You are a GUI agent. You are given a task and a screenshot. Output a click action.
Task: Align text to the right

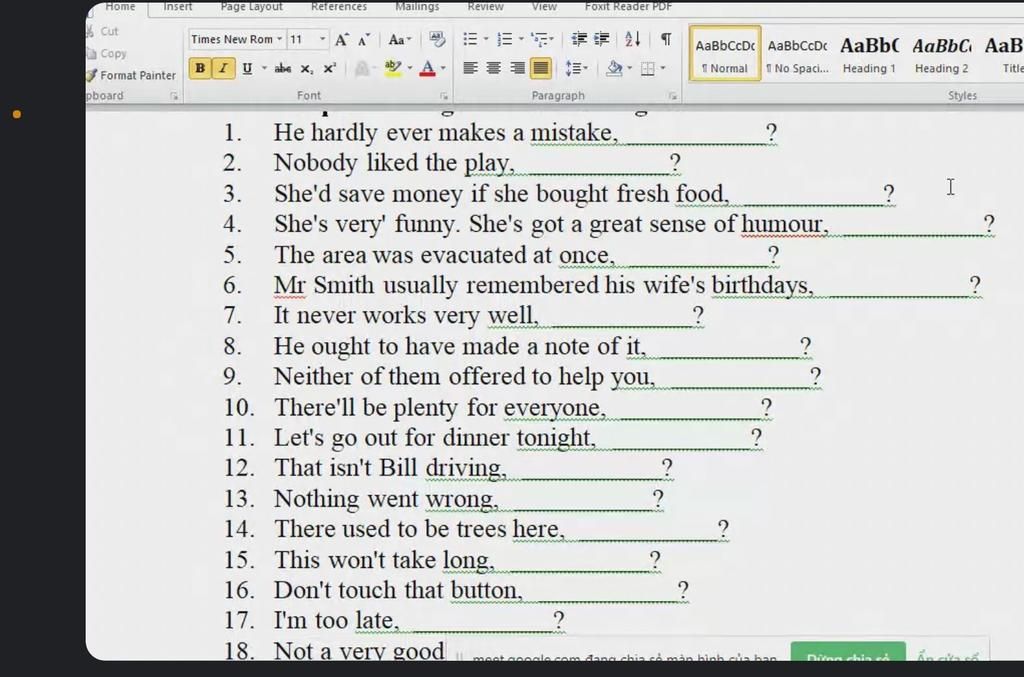[517, 68]
